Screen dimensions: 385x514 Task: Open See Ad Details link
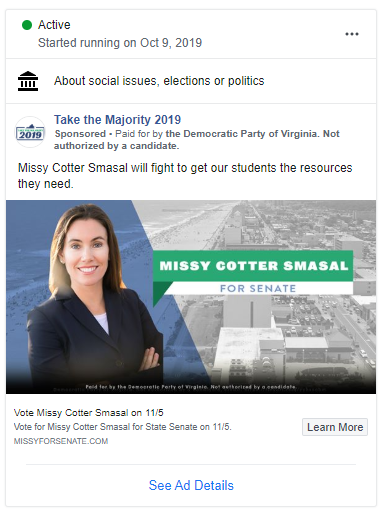191,485
